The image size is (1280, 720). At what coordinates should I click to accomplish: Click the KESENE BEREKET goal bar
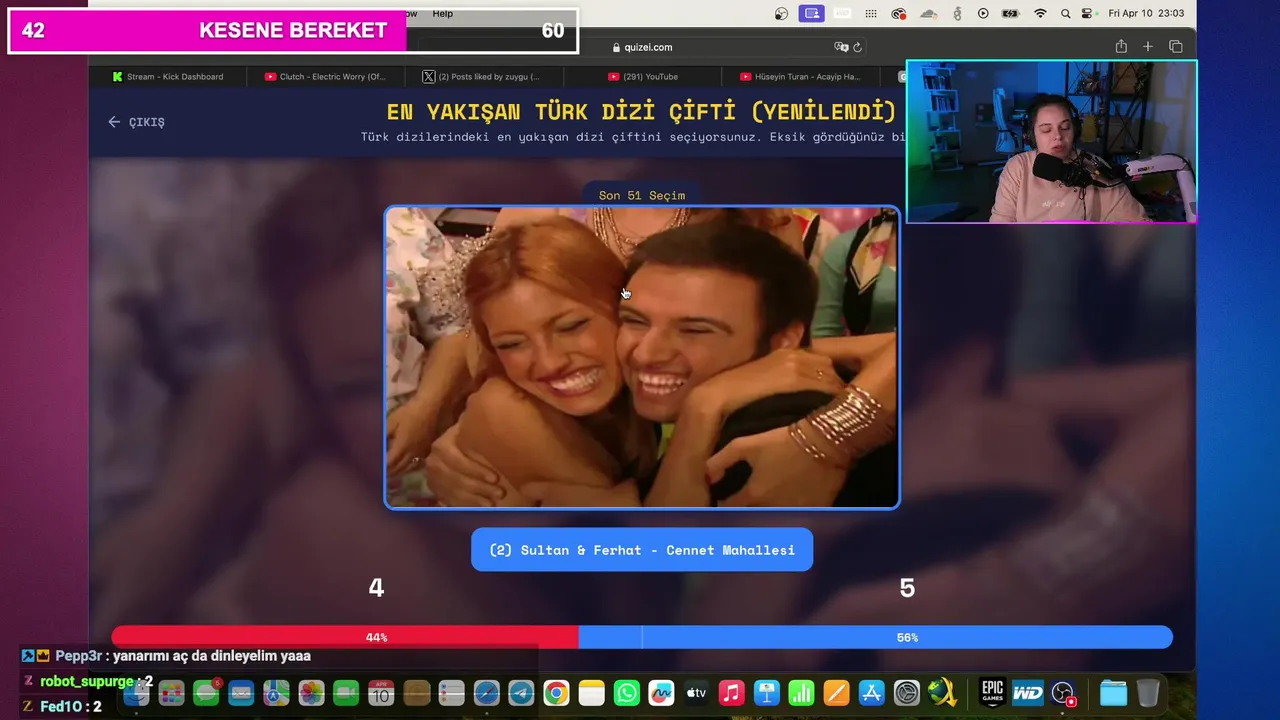[293, 31]
